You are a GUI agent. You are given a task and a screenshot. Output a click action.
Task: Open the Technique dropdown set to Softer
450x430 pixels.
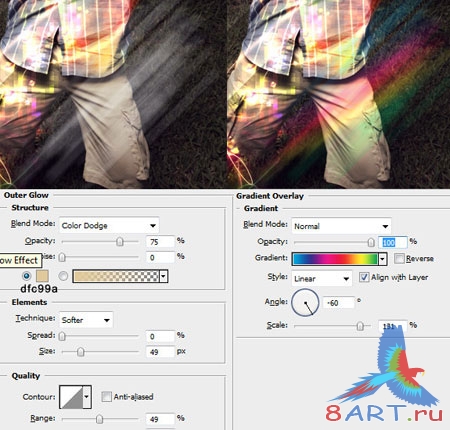point(86,320)
